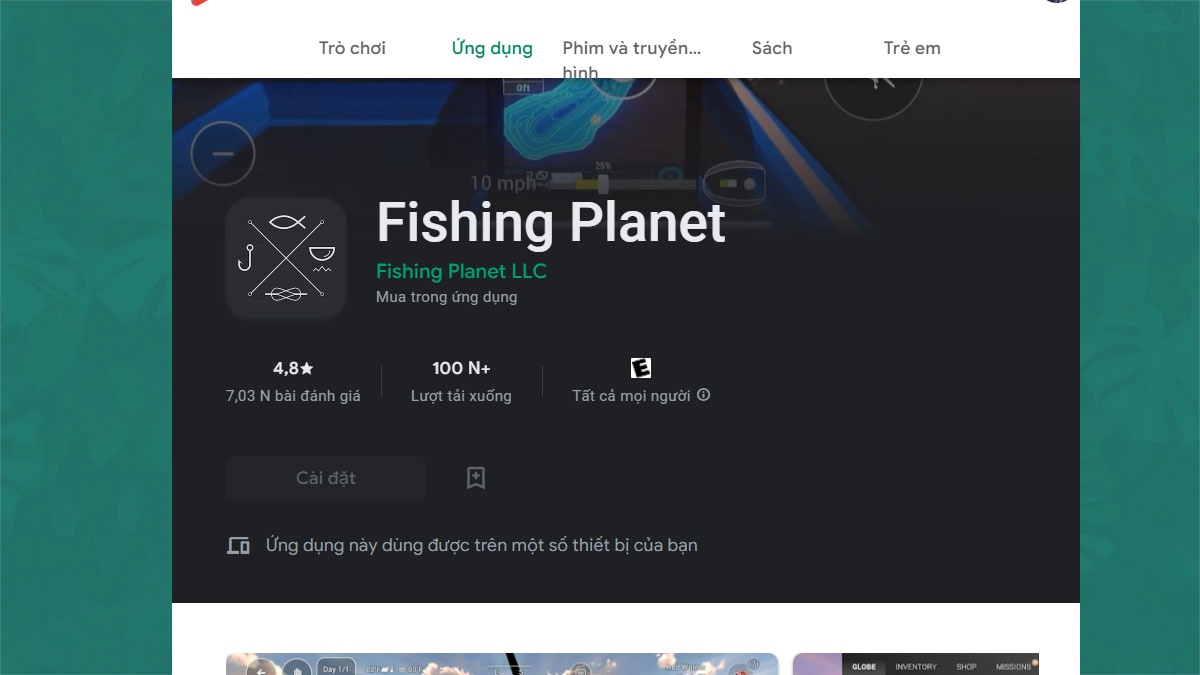Click the device compatibility icon
This screenshot has width=1200, height=675.
click(238, 545)
